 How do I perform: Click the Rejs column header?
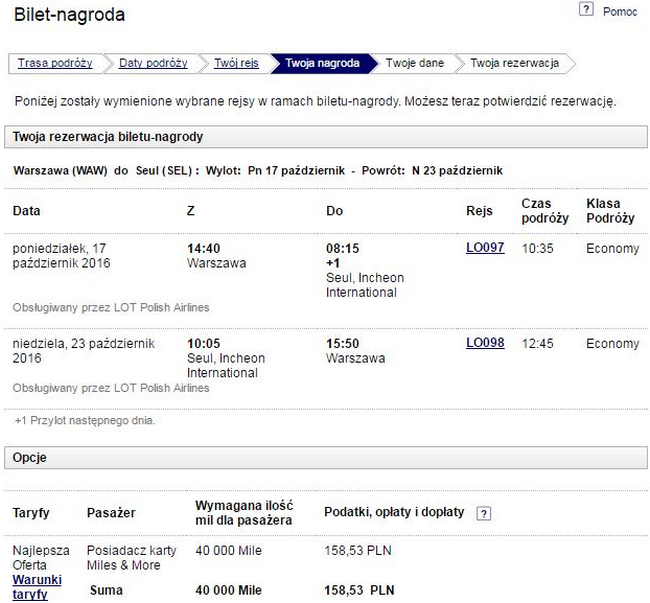point(479,211)
